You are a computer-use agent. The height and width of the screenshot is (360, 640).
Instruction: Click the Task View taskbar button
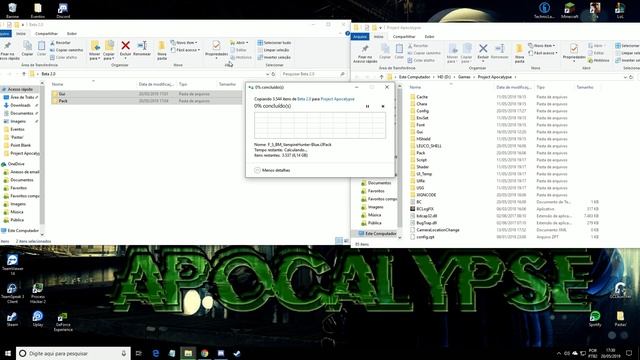[x=138, y=353]
